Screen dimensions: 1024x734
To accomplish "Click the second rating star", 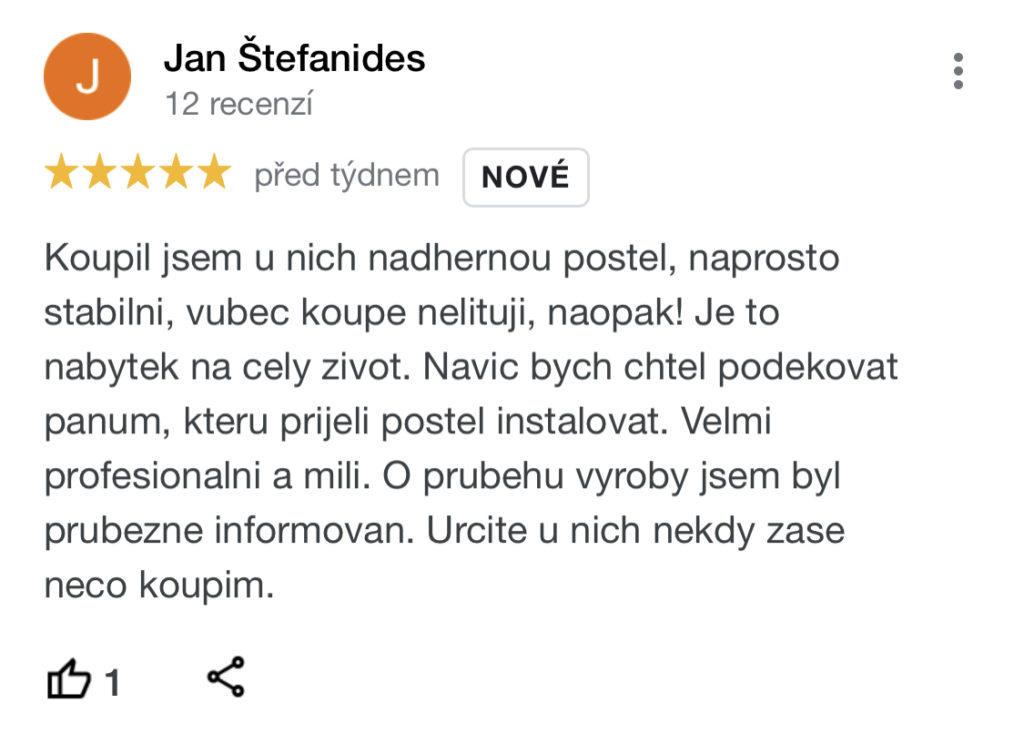I will (99, 172).
